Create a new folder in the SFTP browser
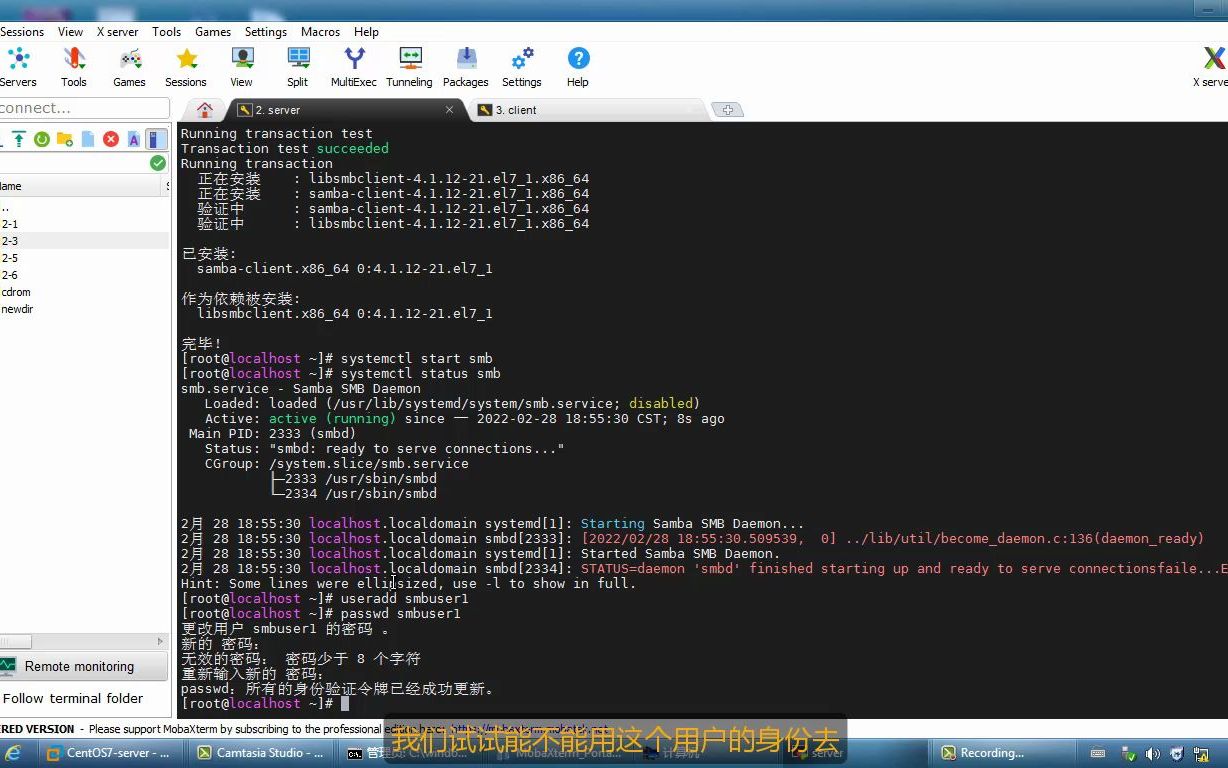 (x=65, y=139)
